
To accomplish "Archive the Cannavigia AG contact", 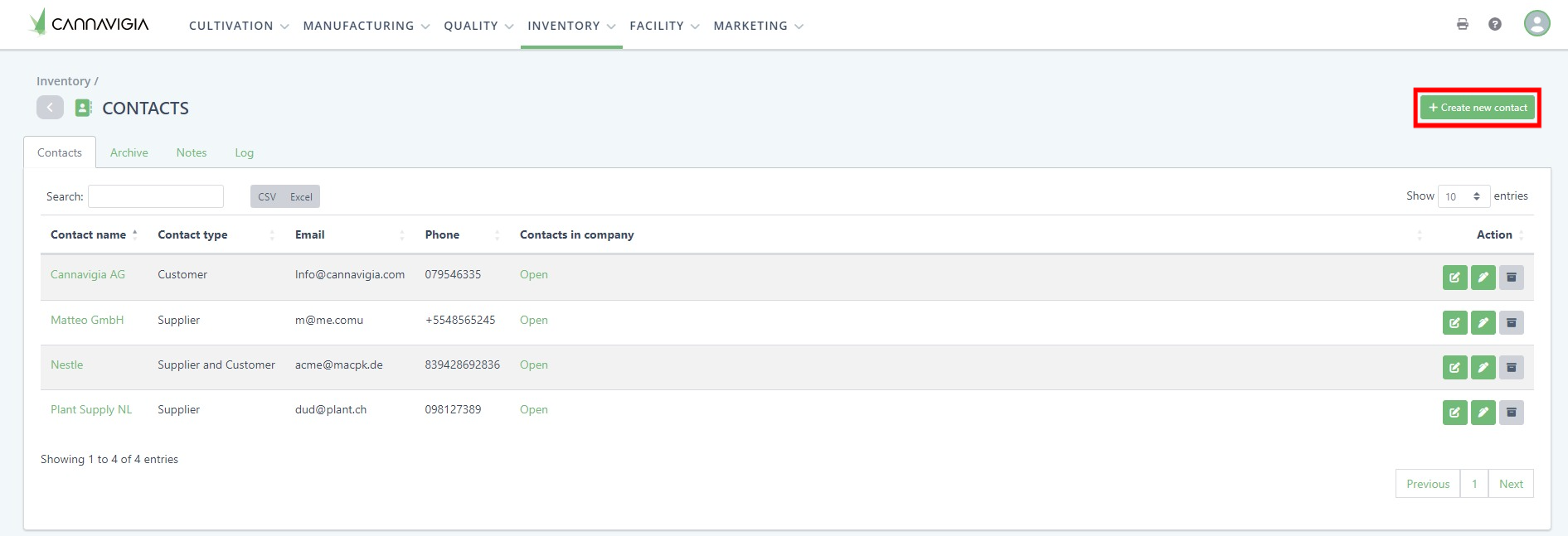I will click(x=1511, y=278).
